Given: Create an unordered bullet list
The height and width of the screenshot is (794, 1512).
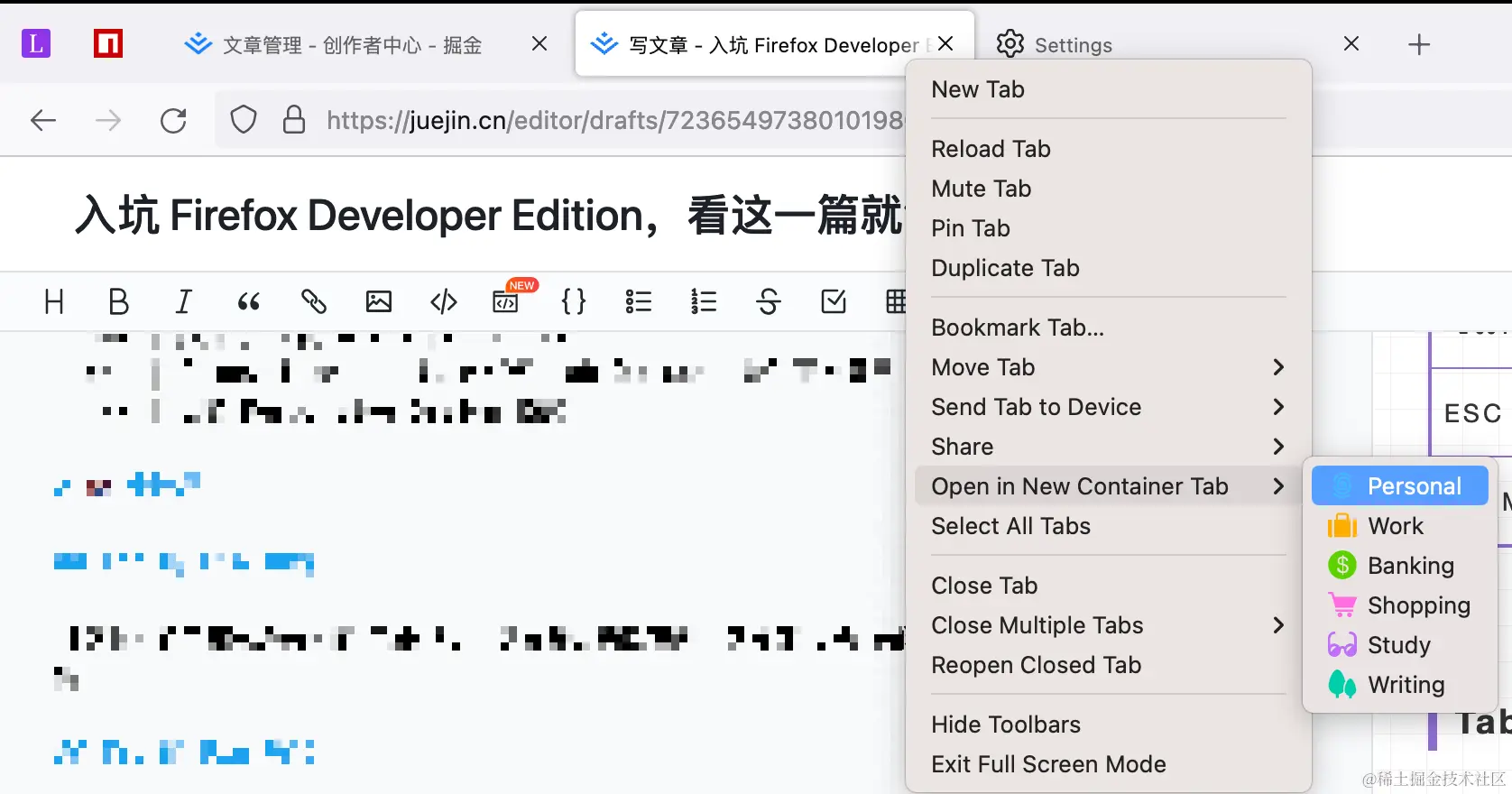Looking at the screenshot, I should (639, 301).
